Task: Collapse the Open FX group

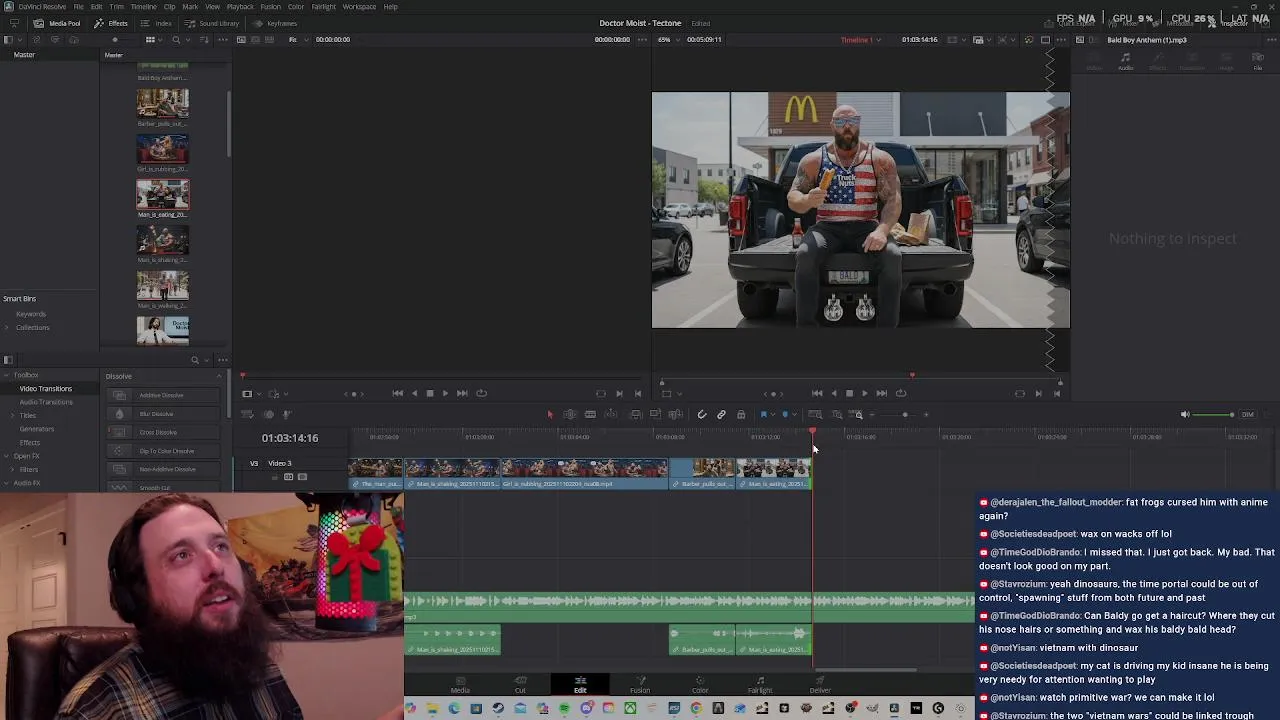Action: (x=6, y=456)
